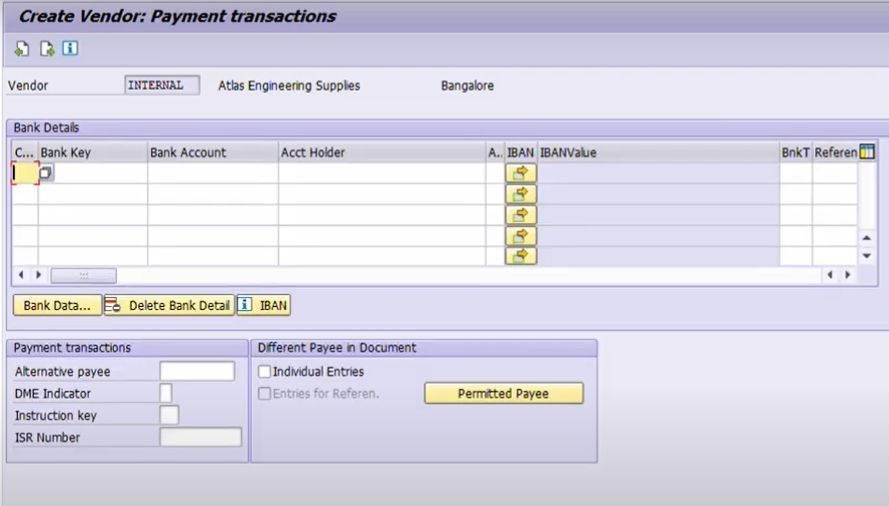Screen dimensions: 889x506
Task: Click first row Bank Account cell
Action: [x=213, y=173]
